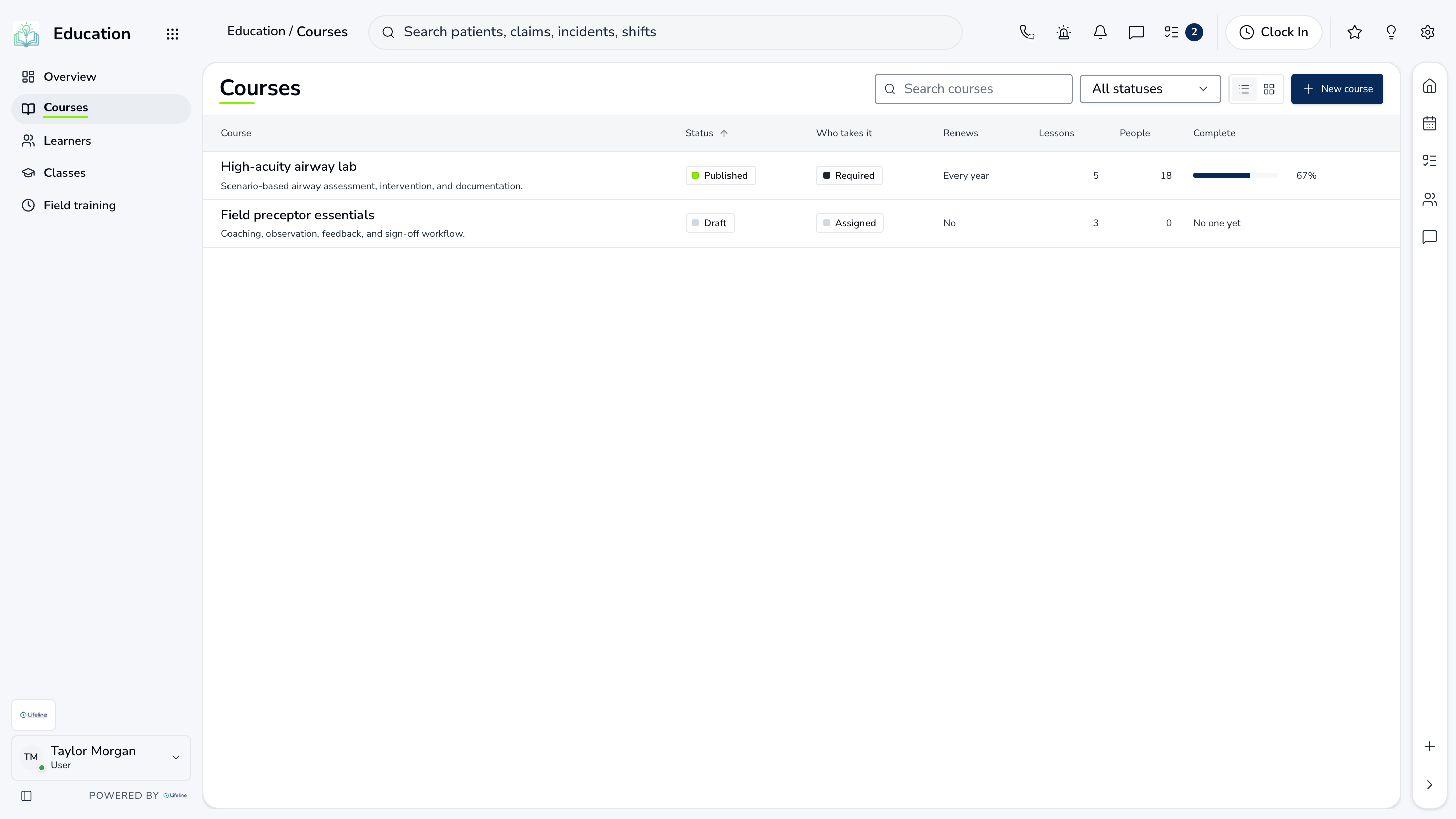This screenshot has height=819, width=1456.
Task: Select Courses in sidebar
Action: pyautogui.click(x=101, y=109)
